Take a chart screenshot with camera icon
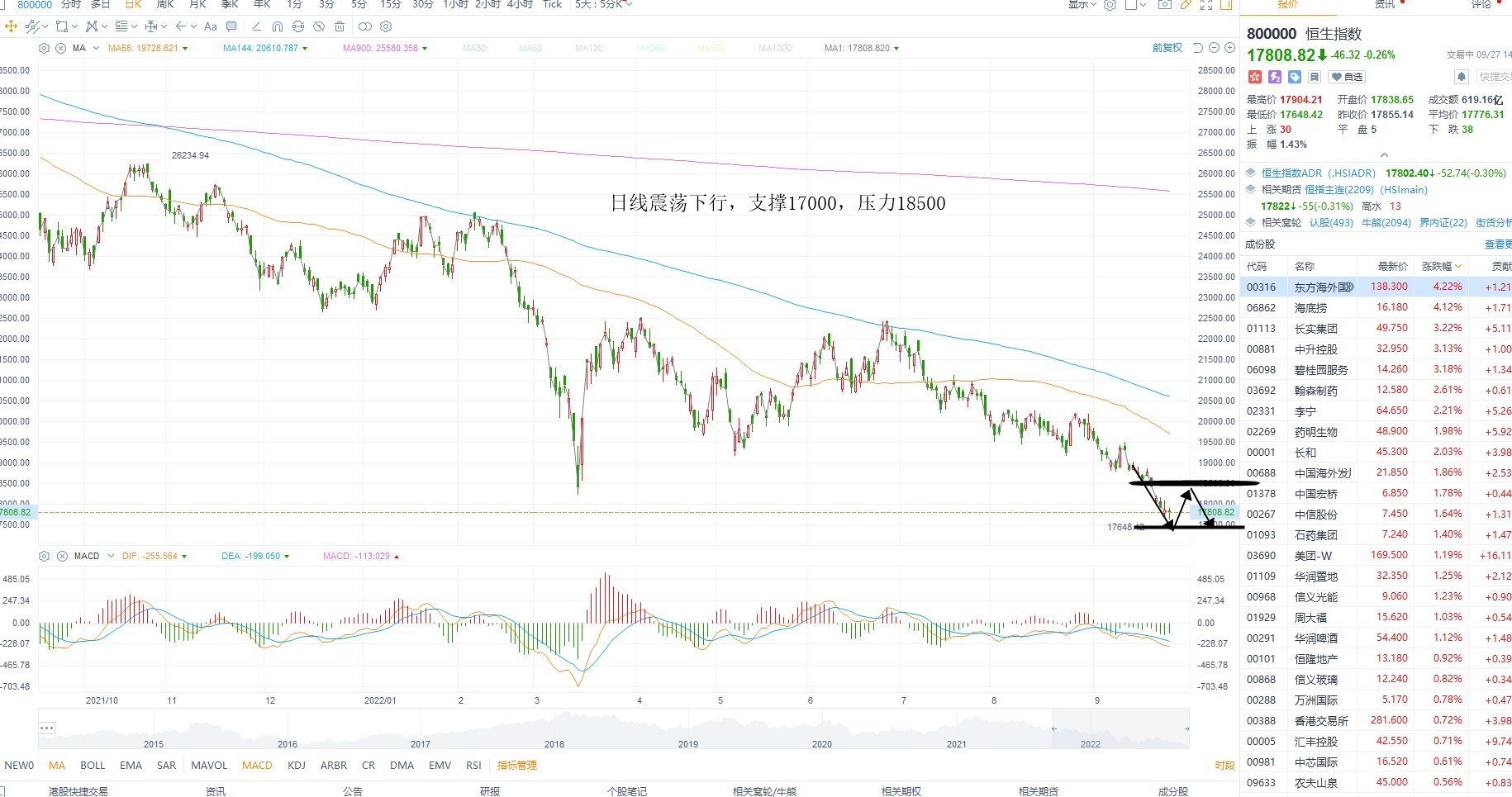1512x797 pixels. (1165, 4)
